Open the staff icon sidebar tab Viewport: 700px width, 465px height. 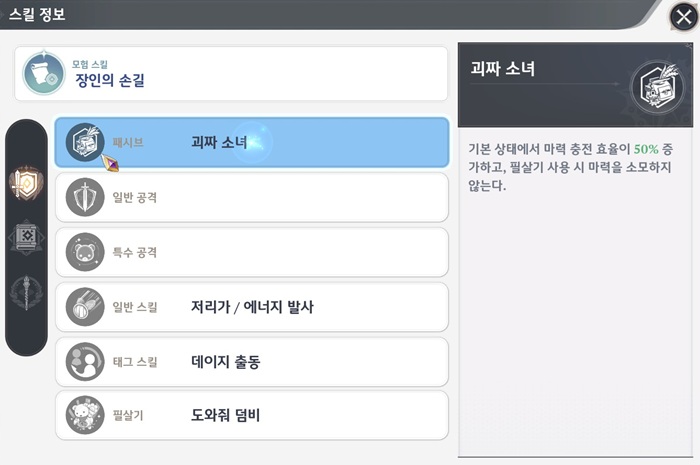pos(26,293)
